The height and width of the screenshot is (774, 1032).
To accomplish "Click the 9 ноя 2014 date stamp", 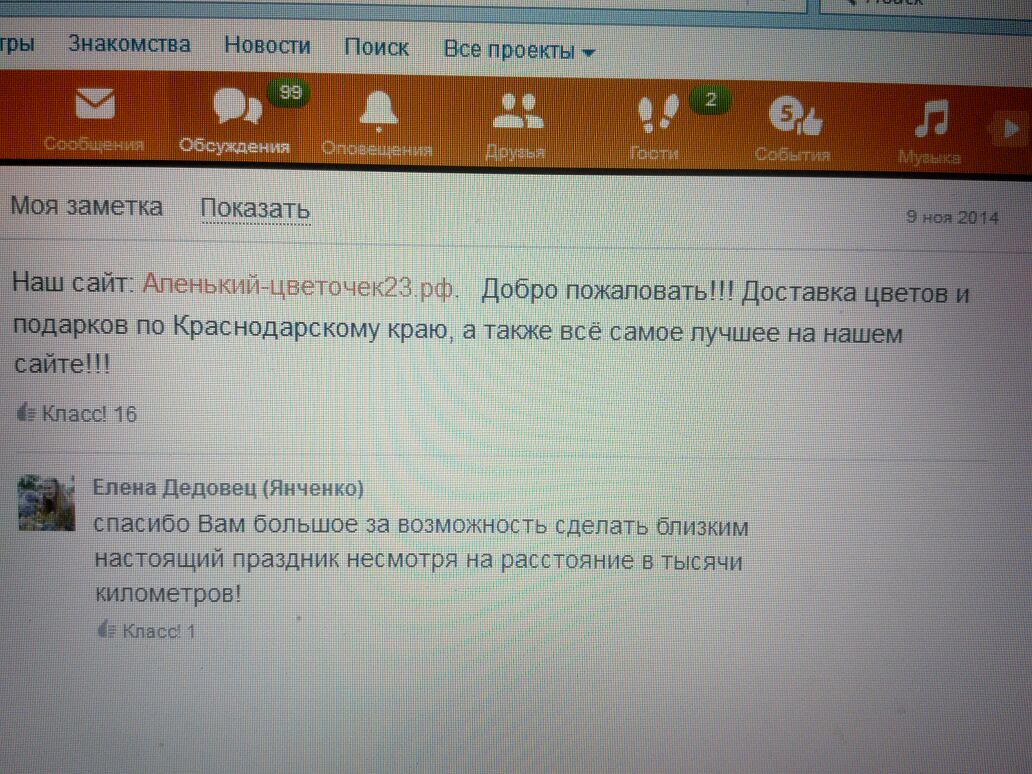I will tap(951, 217).
